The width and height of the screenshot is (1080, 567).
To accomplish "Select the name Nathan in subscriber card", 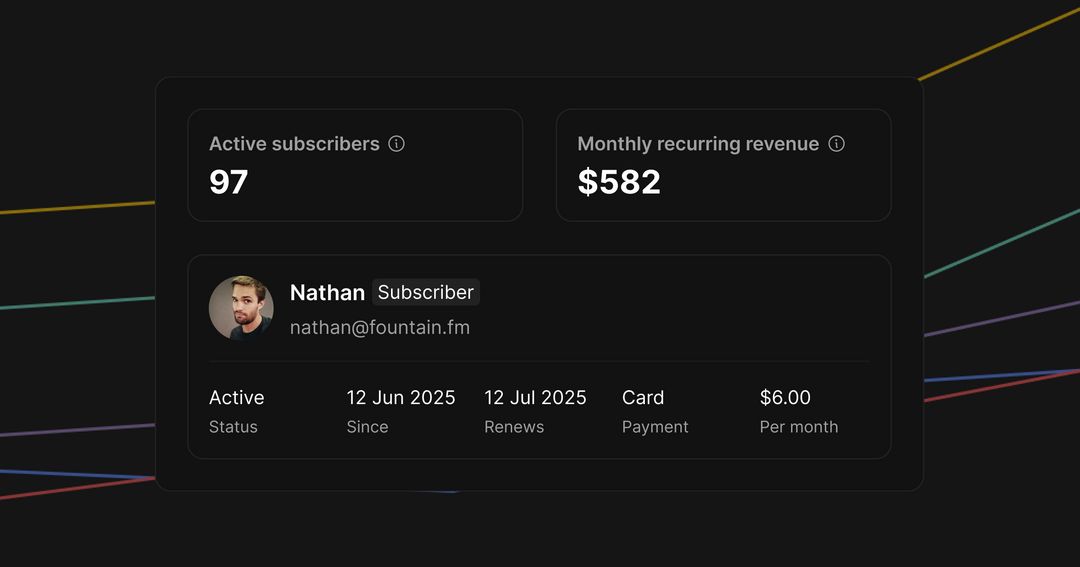I will [x=327, y=292].
